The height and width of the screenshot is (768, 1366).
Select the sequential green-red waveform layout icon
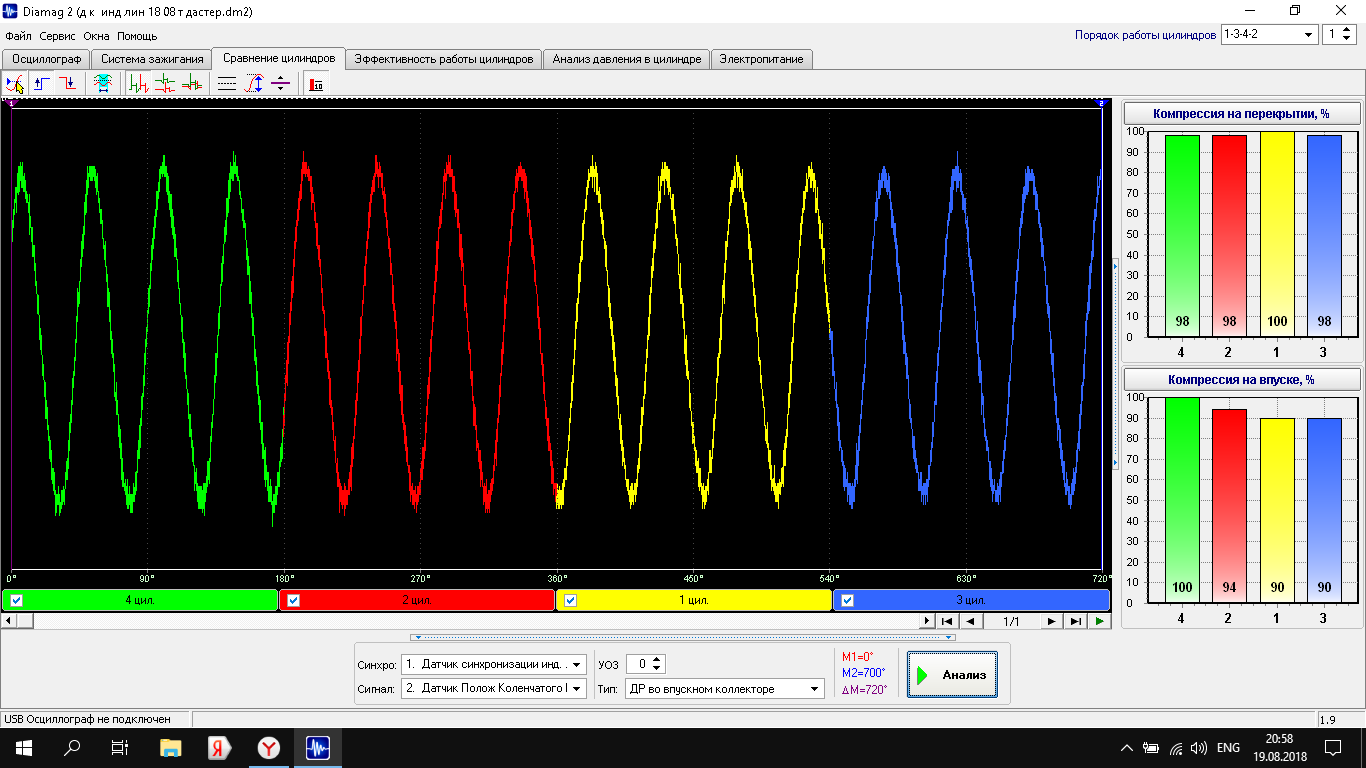coord(139,84)
